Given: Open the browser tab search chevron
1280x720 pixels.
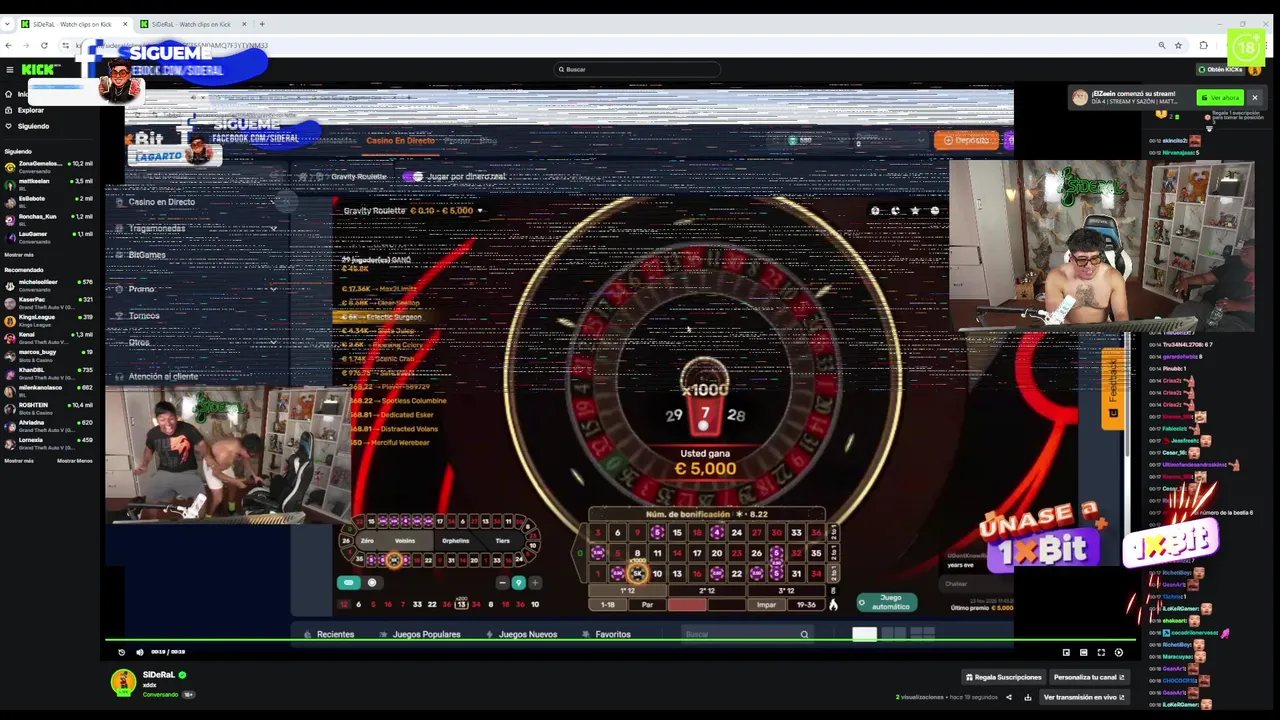Looking at the screenshot, I should [9, 24].
